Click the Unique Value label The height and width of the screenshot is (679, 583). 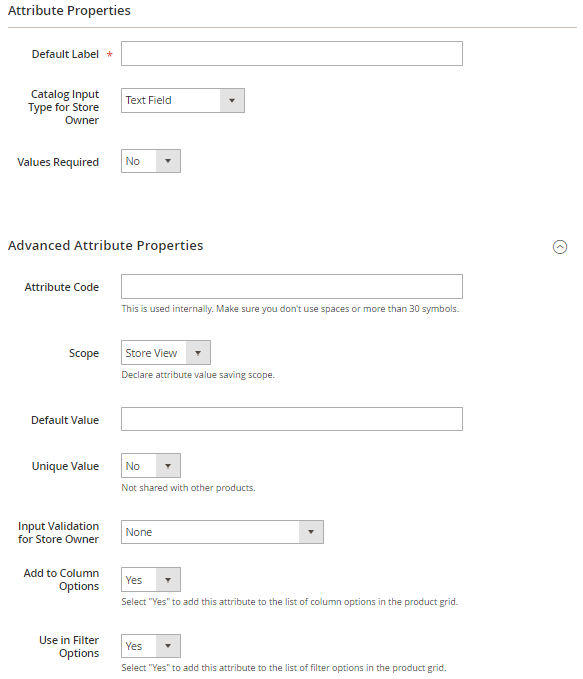coord(65,466)
